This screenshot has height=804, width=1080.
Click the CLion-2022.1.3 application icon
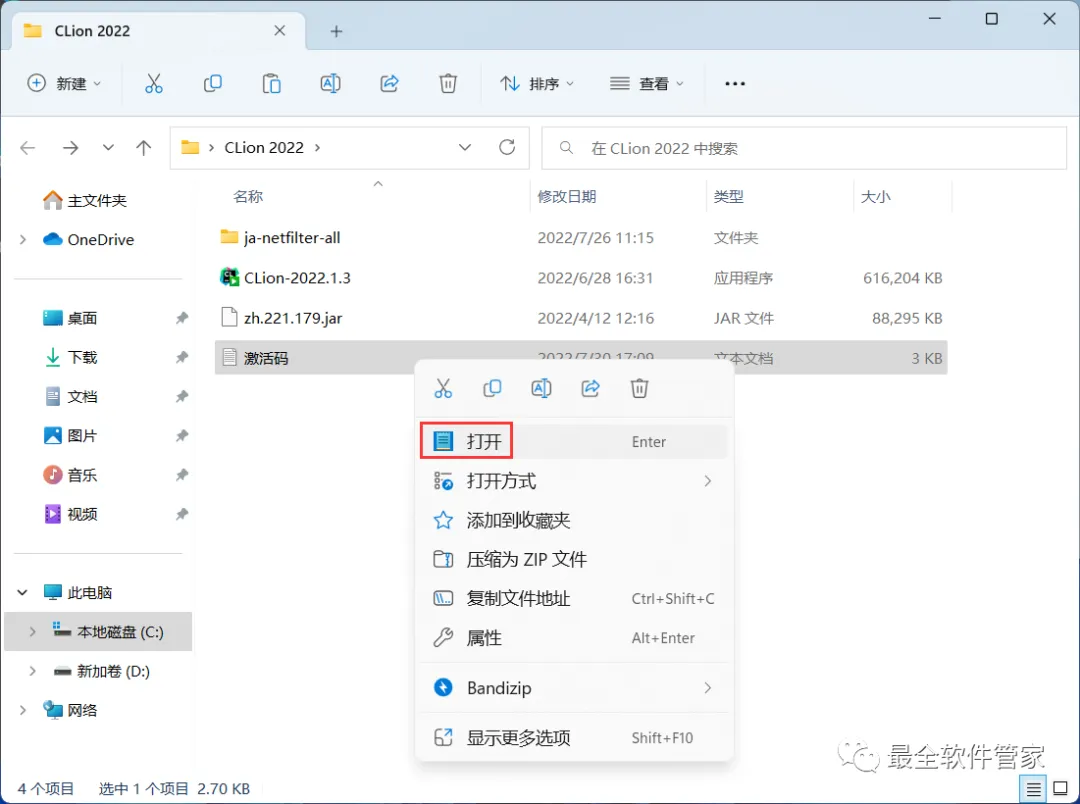coord(229,278)
